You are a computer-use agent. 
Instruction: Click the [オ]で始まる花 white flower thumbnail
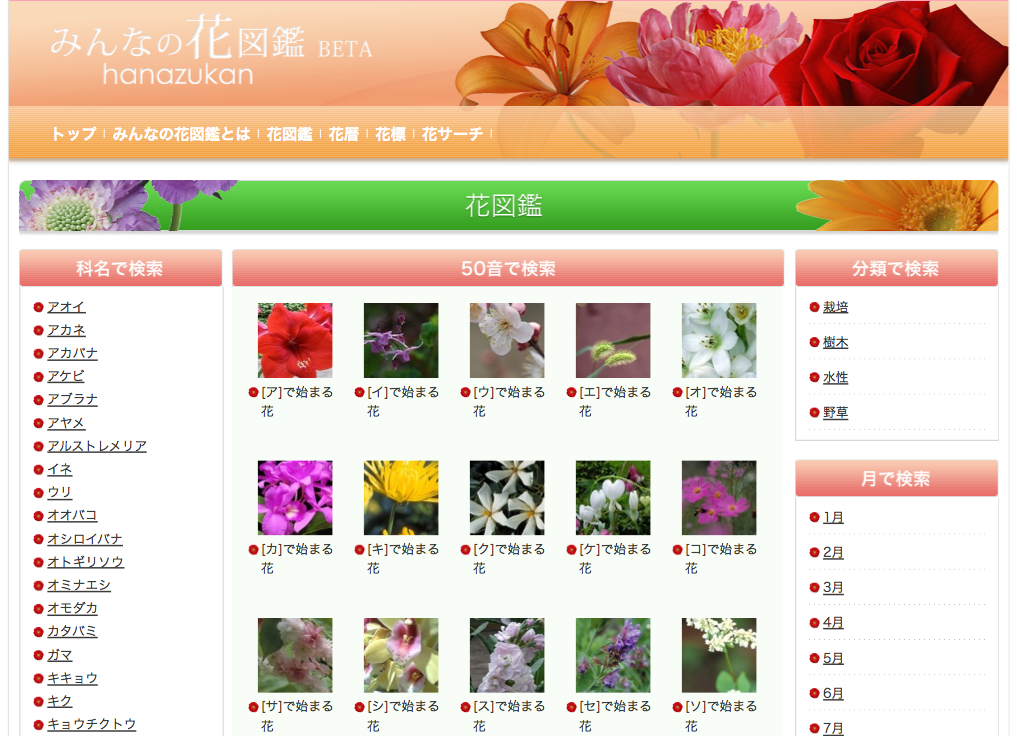(718, 340)
